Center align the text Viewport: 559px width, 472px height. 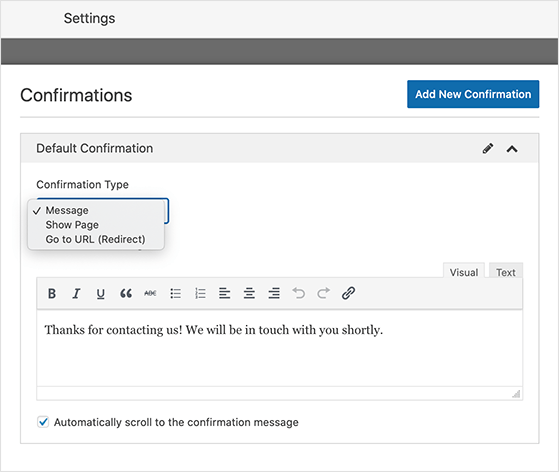pyautogui.click(x=249, y=293)
